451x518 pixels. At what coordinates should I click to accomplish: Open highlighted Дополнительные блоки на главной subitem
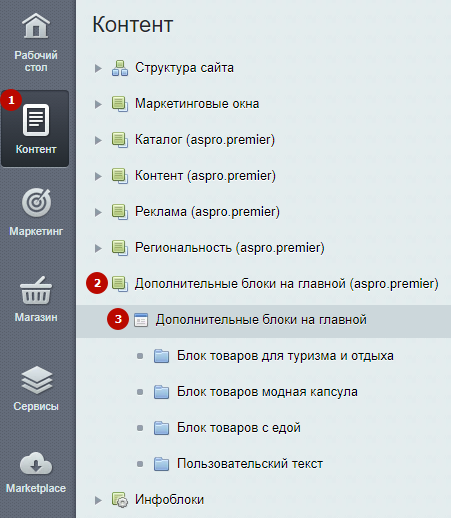261,320
